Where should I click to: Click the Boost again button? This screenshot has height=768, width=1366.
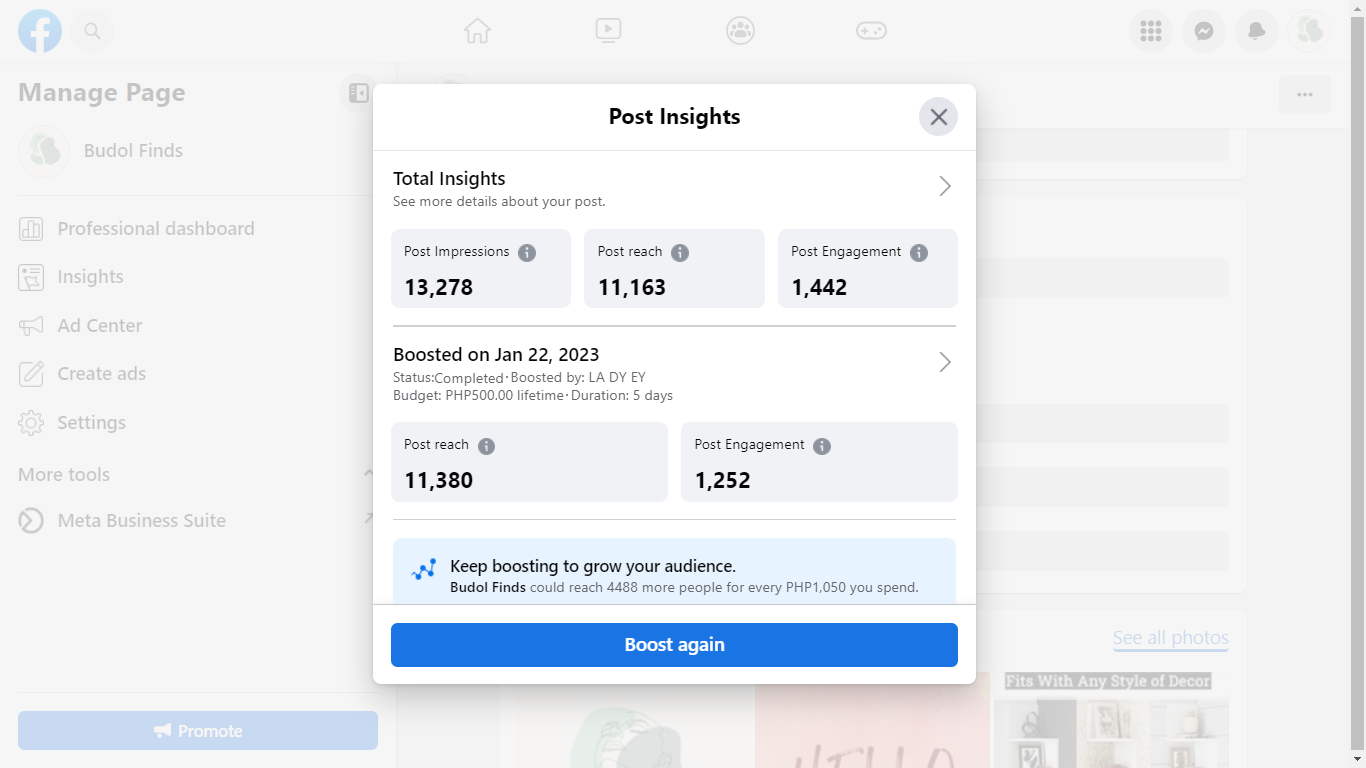tap(674, 645)
